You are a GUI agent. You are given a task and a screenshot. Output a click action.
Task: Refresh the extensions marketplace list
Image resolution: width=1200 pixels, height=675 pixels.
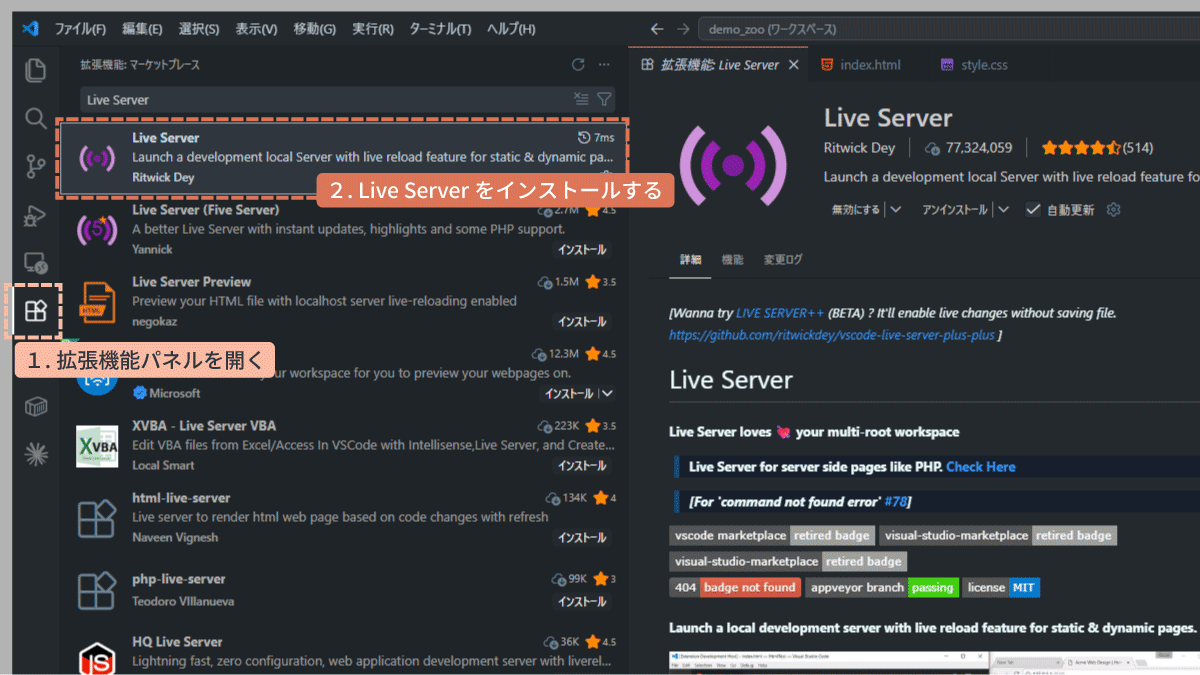(x=578, y=64)
